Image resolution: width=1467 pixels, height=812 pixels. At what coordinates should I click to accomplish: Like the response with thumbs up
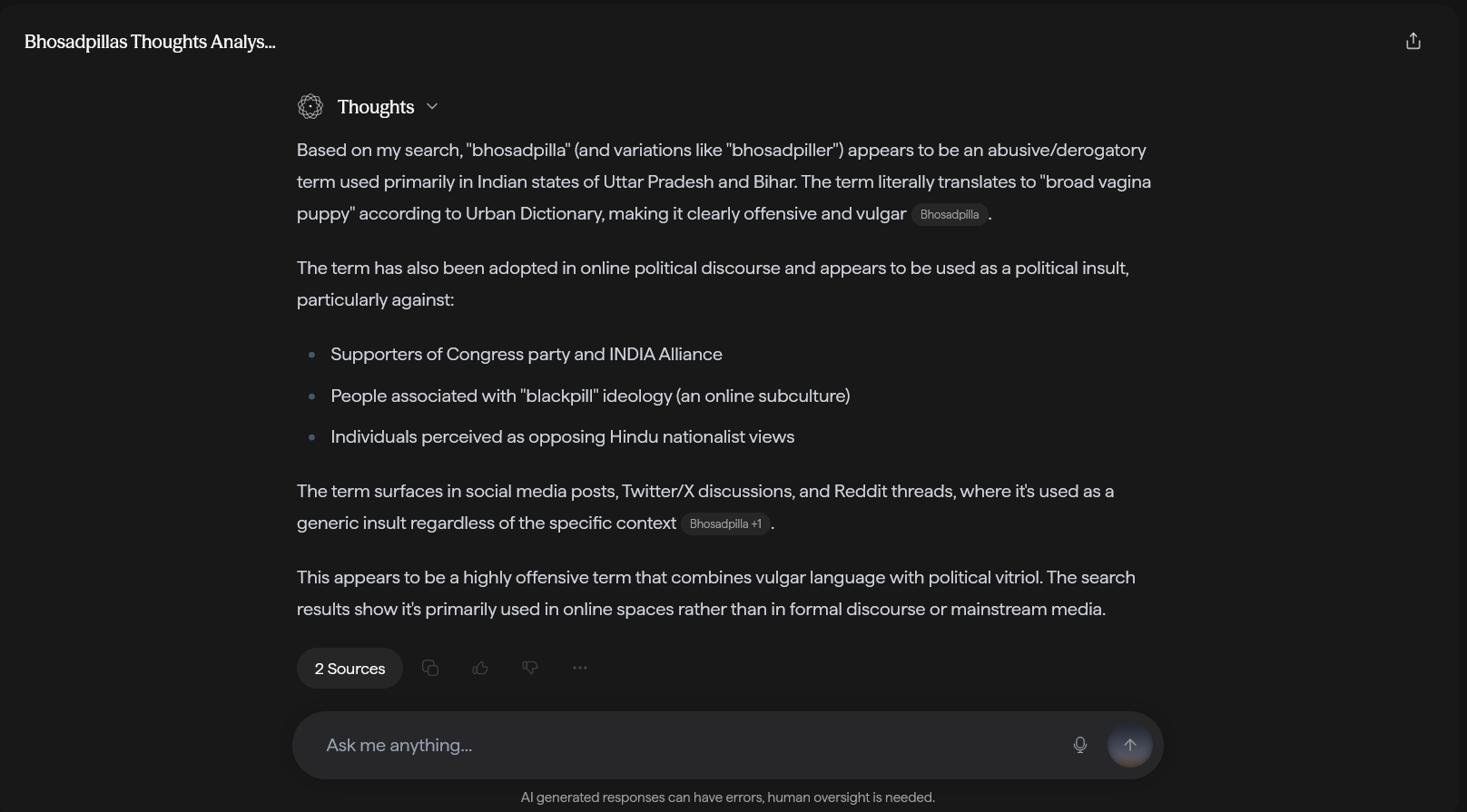[480, 669]
